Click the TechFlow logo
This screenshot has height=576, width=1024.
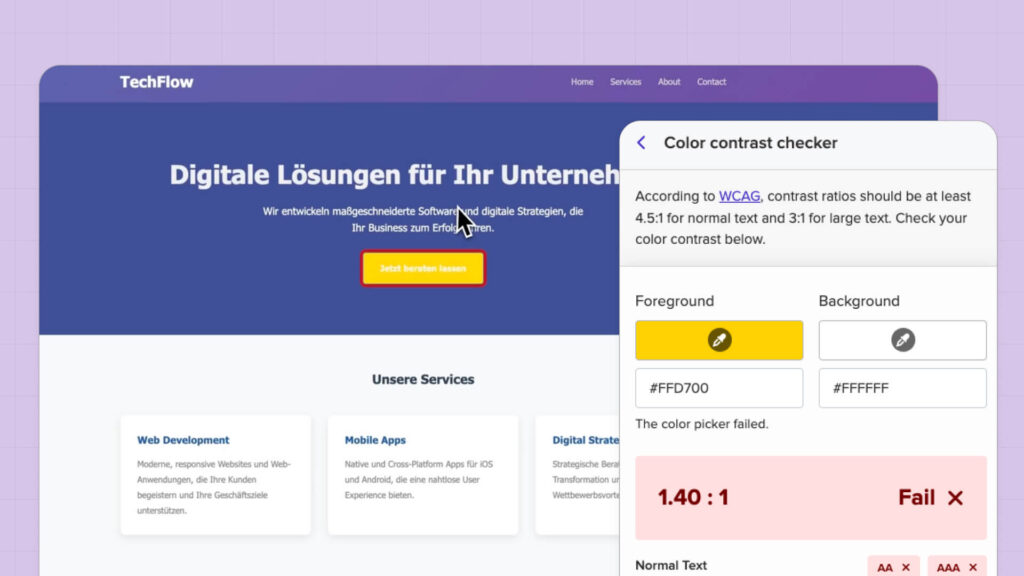[x=157, y=82]
